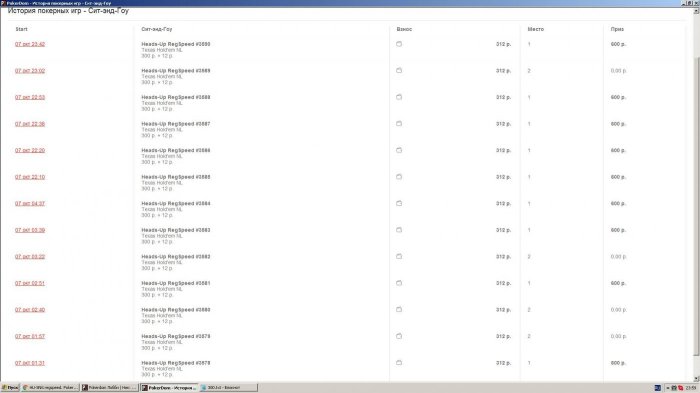Viewport: 700px width, 393px height.
Task: Click the language indicator in system tray
Action: (x=658, y=388)
